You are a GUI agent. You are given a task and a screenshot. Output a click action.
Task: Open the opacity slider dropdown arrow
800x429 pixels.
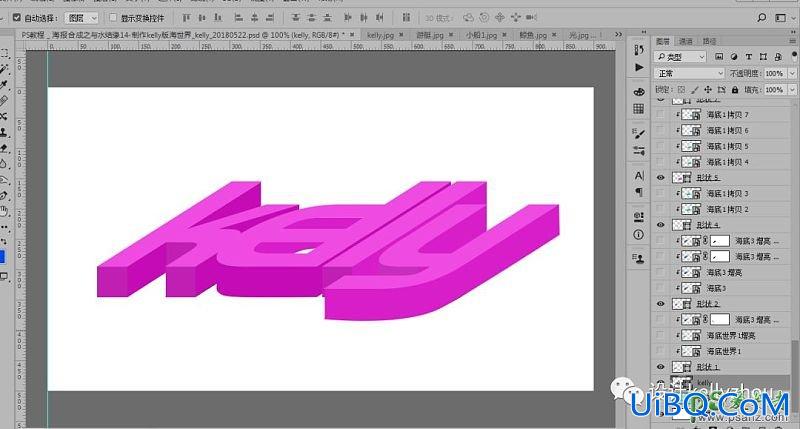click(x=792, y=73)
